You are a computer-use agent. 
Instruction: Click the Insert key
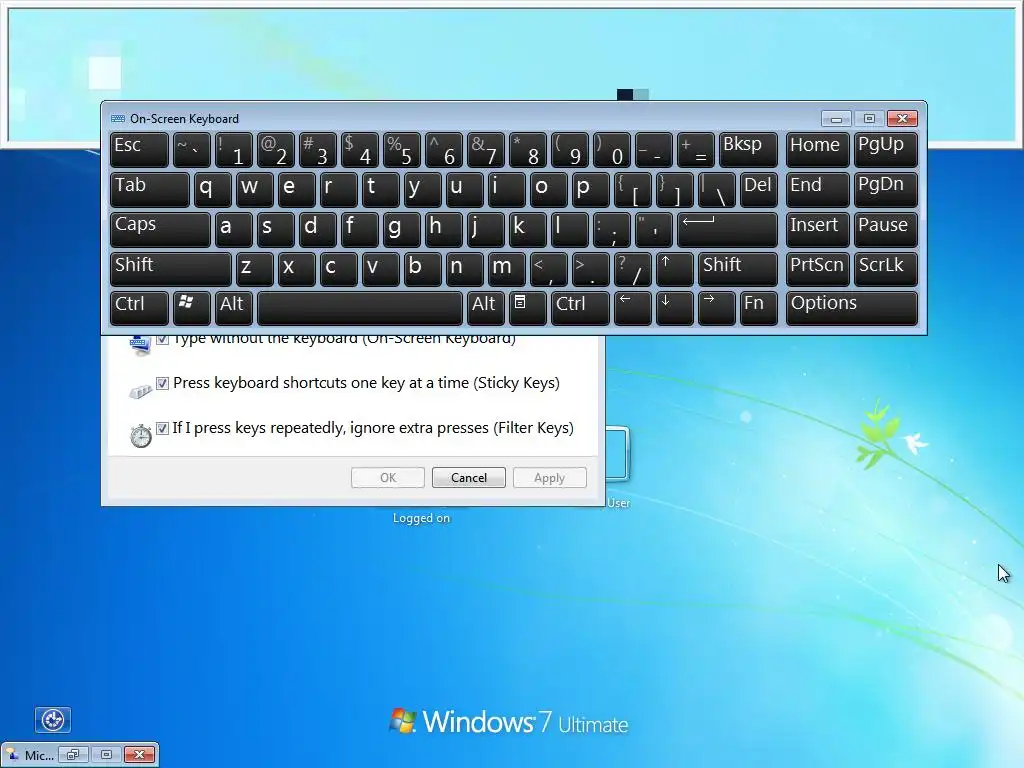[818, 229]
